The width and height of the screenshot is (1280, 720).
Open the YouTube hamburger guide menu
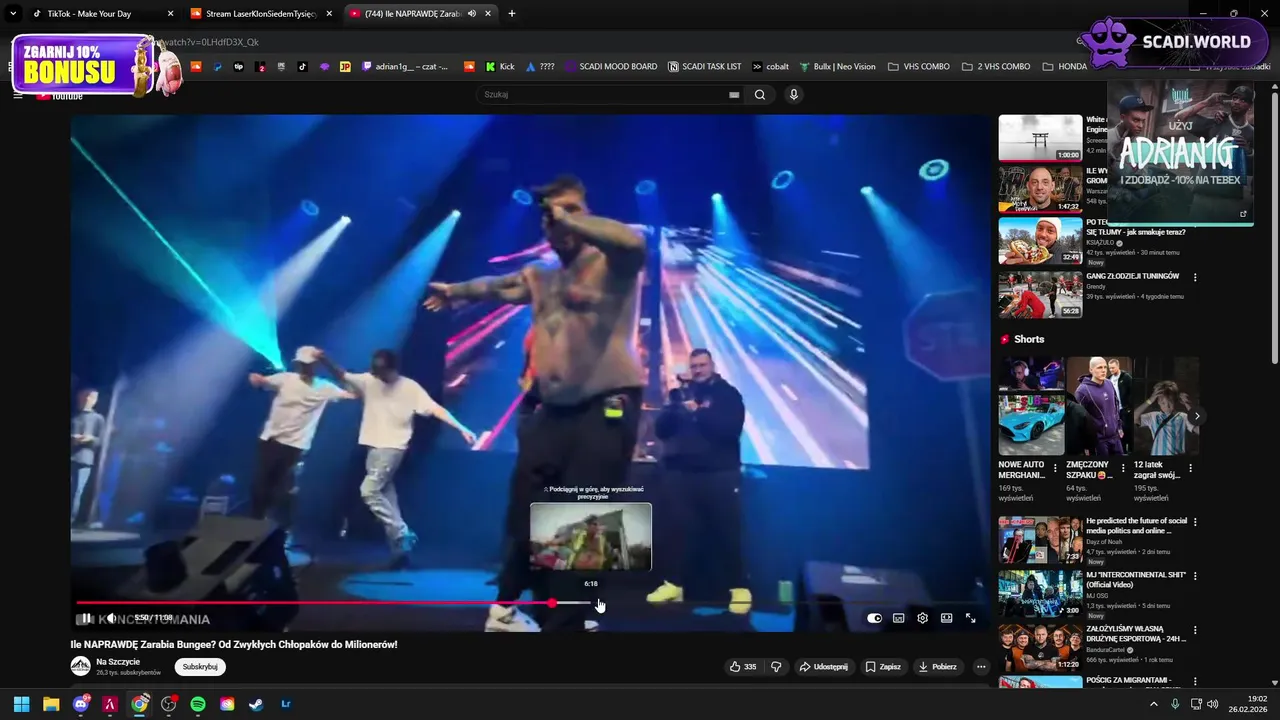tap(18, 95)
